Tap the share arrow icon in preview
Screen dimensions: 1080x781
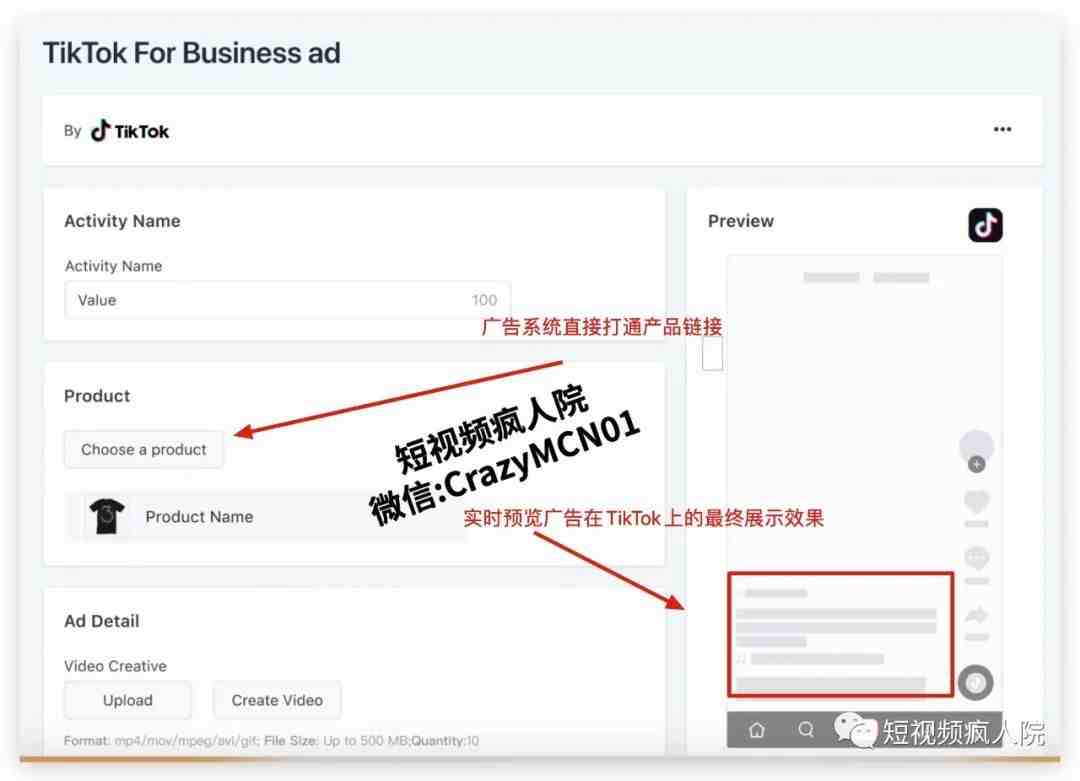pyautogui.click(x=976, y=615)
